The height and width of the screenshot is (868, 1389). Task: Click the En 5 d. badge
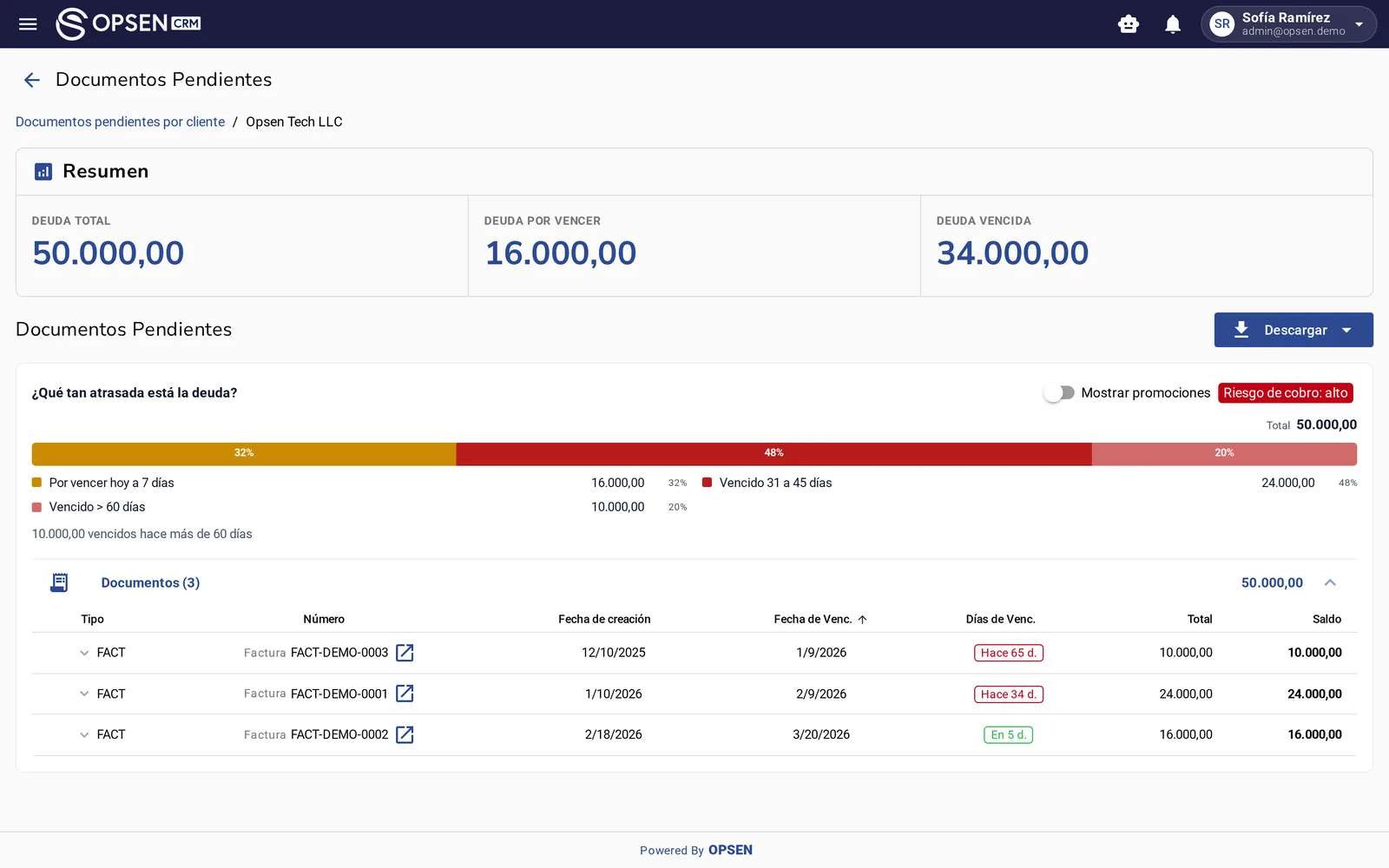(x=1008, y=735)
